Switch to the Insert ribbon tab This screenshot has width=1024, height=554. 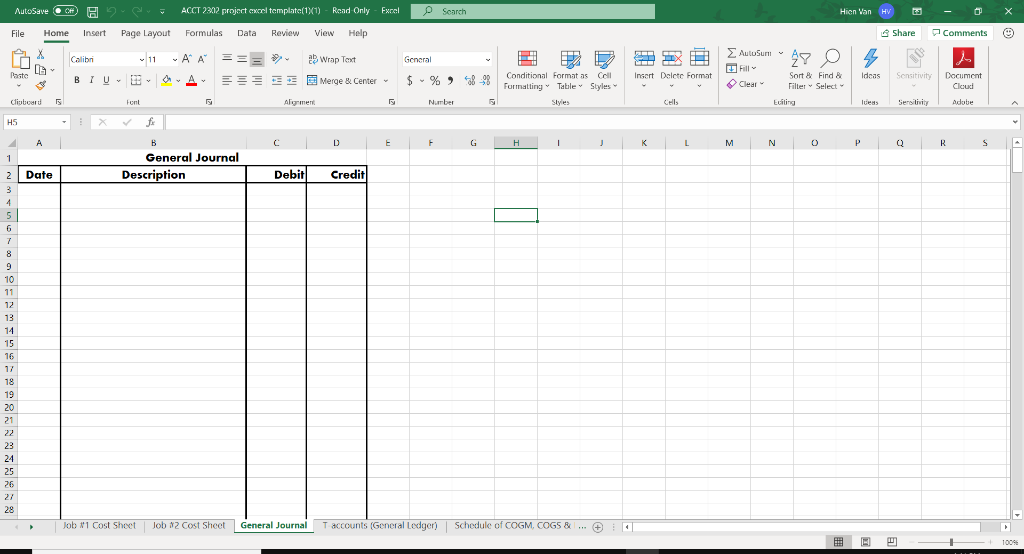click(94, 33)
